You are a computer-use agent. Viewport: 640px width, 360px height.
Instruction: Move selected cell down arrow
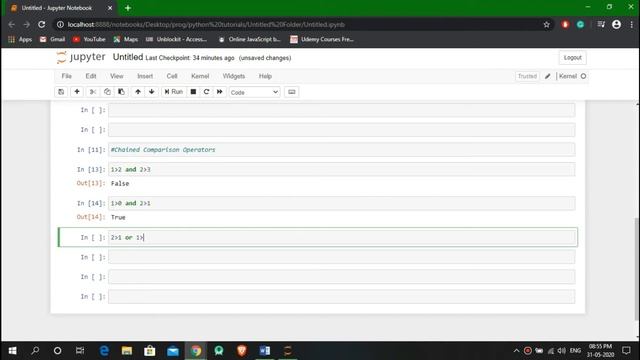[x=151, y=92]
